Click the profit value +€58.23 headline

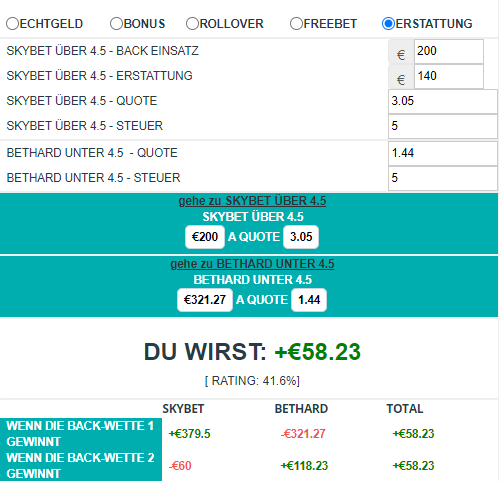point(317,352)
